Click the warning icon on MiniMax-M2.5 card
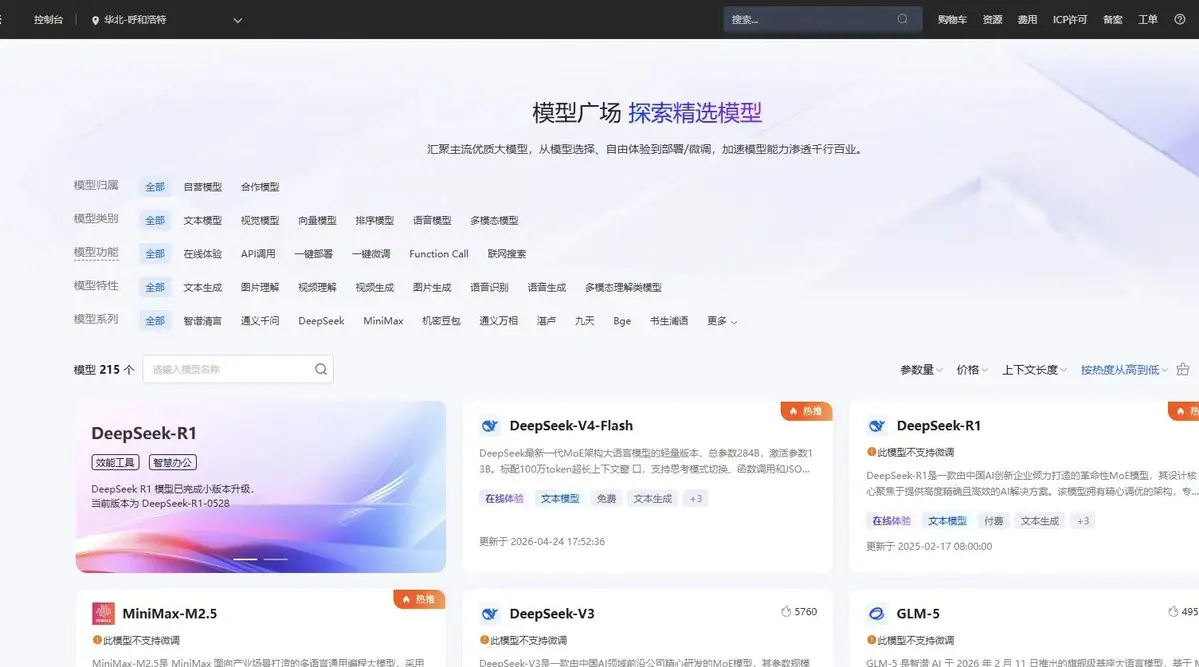 tap(97, 640)
